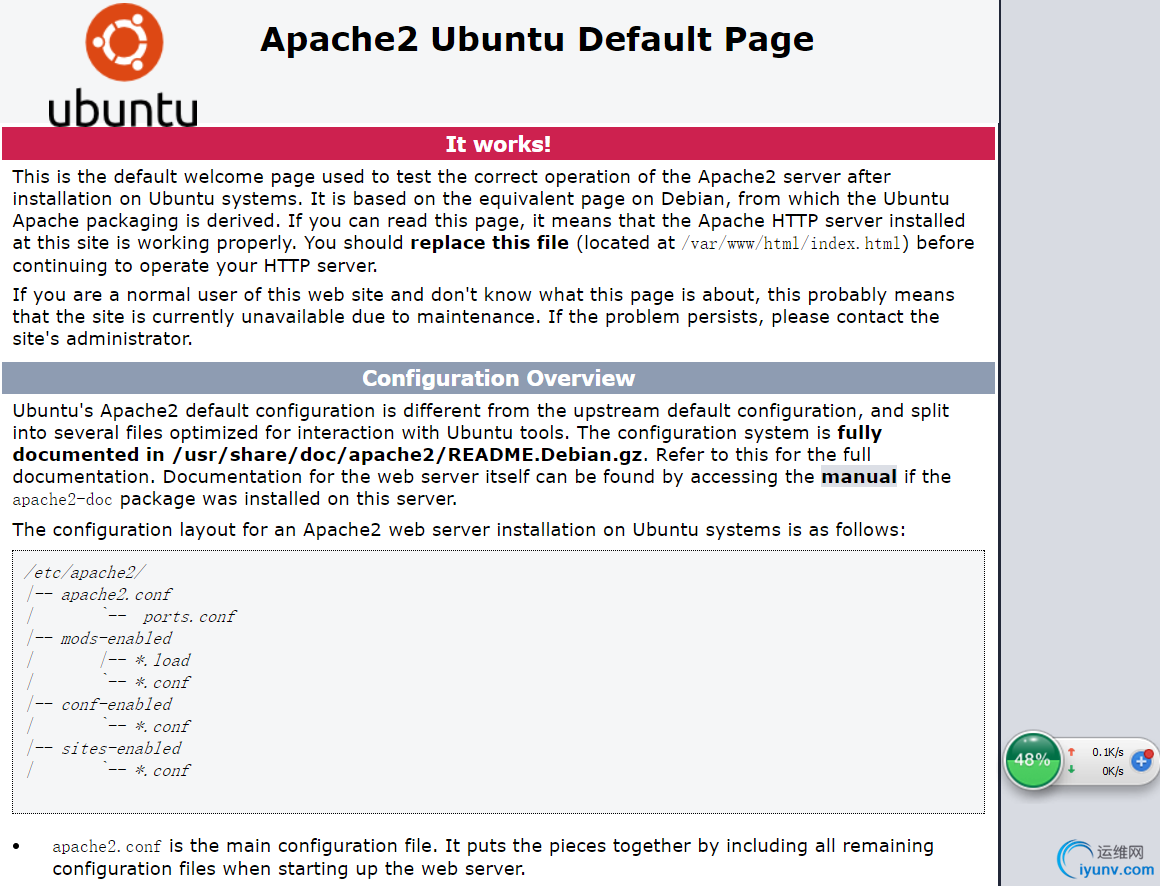The height and width of the screenshot is (886, 1160).
Task: Click the 0.1K/s upload speed value
Action: (1107, 752)
